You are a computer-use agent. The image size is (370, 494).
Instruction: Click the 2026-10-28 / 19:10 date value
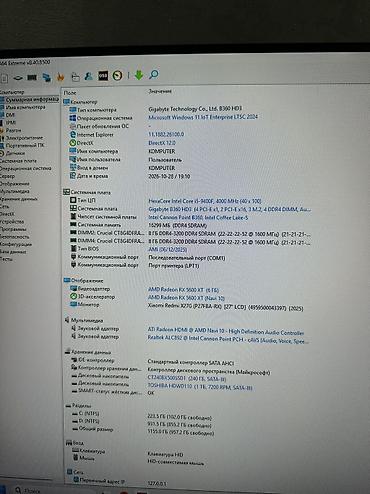tap(169, 176)
